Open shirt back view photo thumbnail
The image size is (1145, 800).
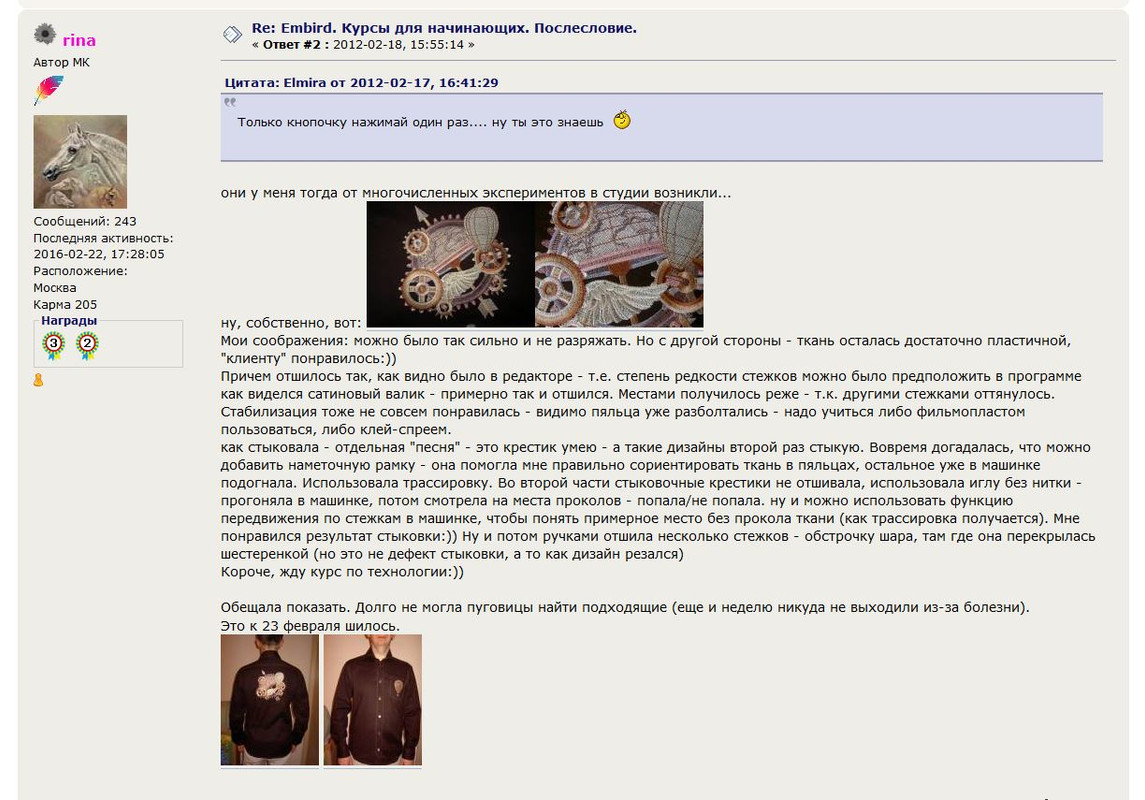coord(269,699)
